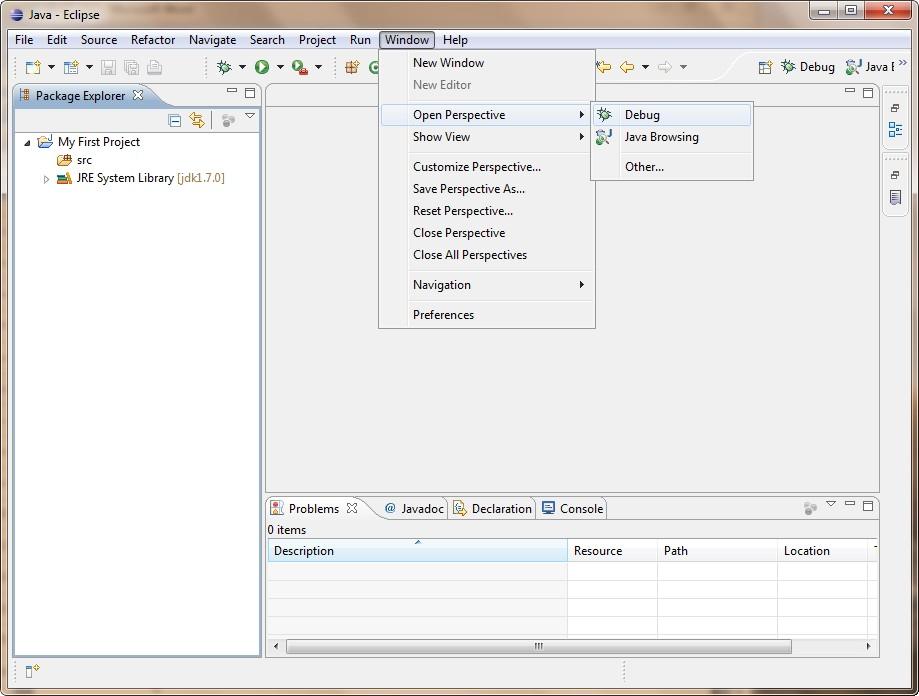Open the Run launch dropdown arrow
Image resolution: width=919 pixels, height=696 pixels.
tap(280, 67)
